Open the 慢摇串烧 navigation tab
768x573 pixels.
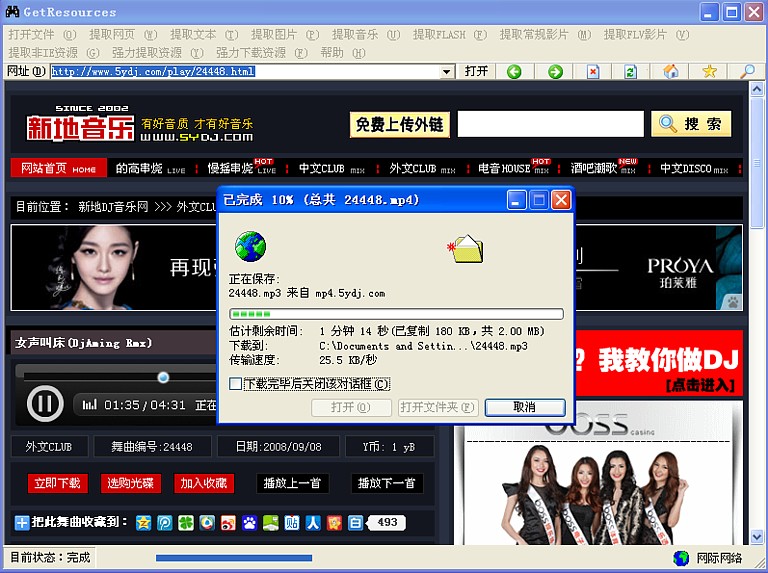tap(242, 168)
